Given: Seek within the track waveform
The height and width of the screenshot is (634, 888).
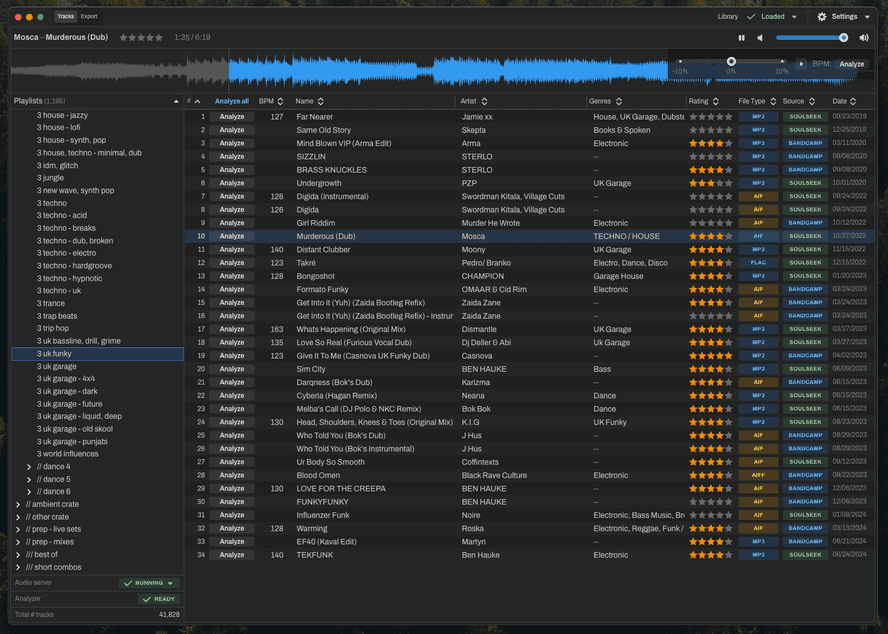Looking at the screenshot, I should click(x=339, y=71).
